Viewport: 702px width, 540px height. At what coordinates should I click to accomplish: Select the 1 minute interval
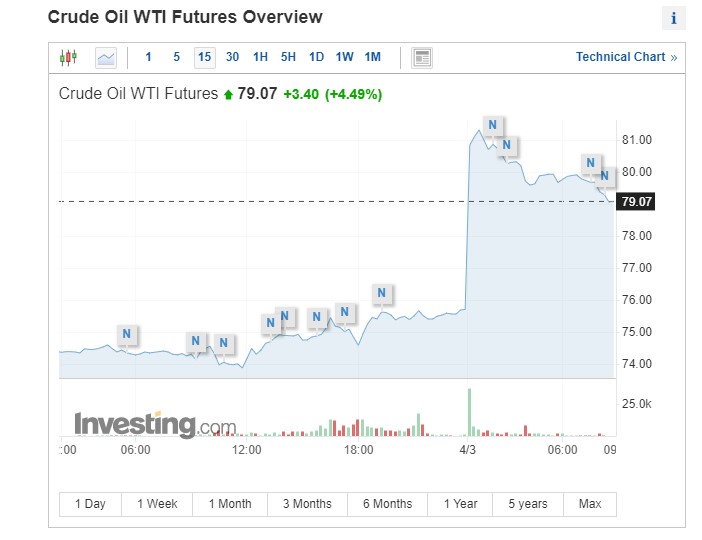point(149,57)
